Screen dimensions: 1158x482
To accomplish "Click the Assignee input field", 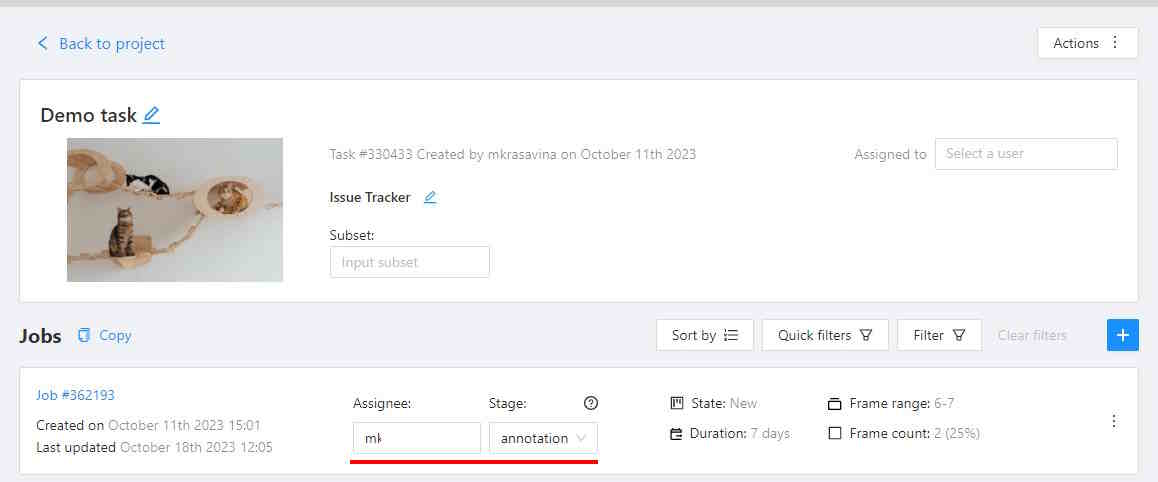I will [x=416, y=438].
